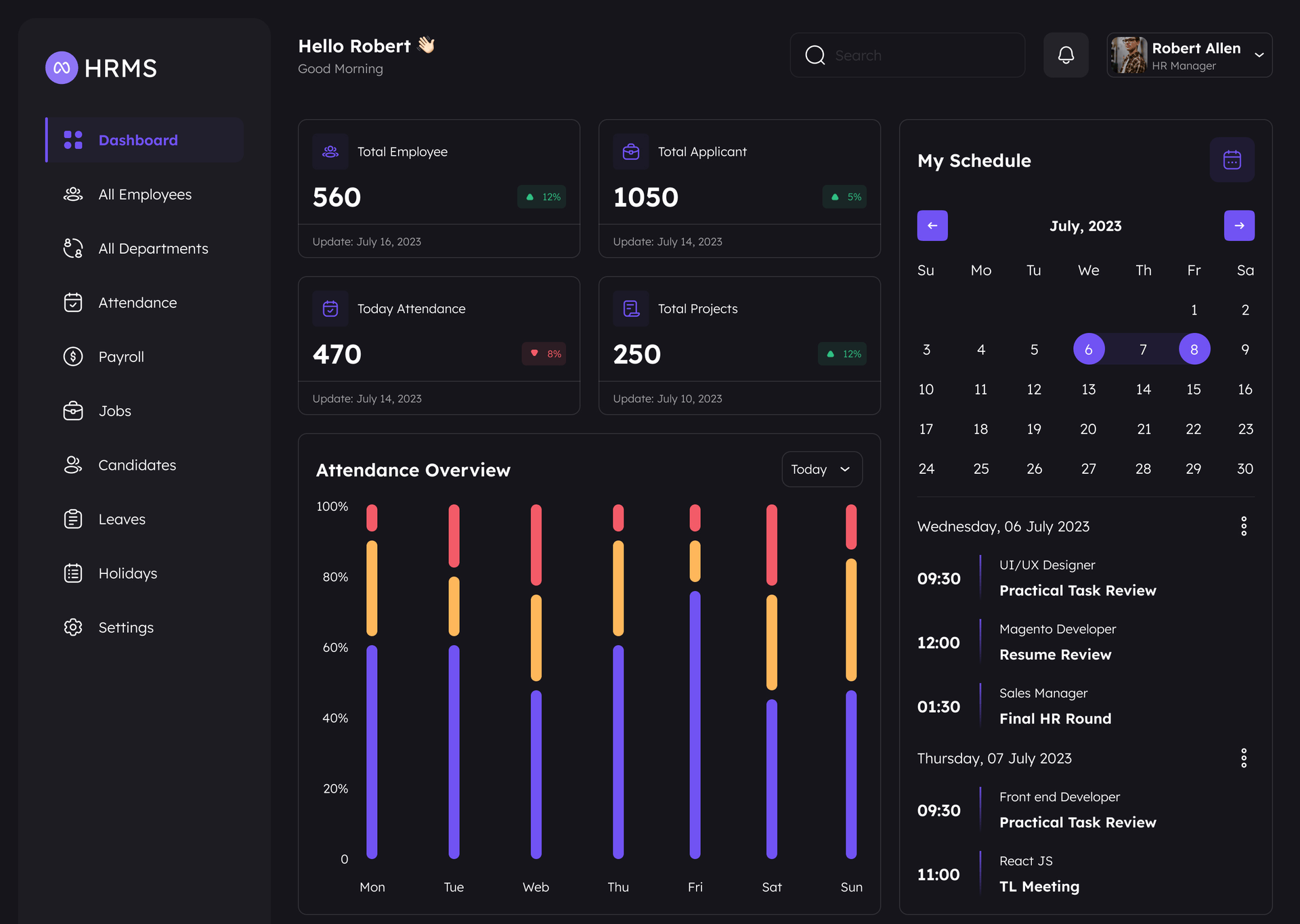Click Friday's purple attendance bar
1300x924 pixels.
pyautogui.click(x=695, y=724)
